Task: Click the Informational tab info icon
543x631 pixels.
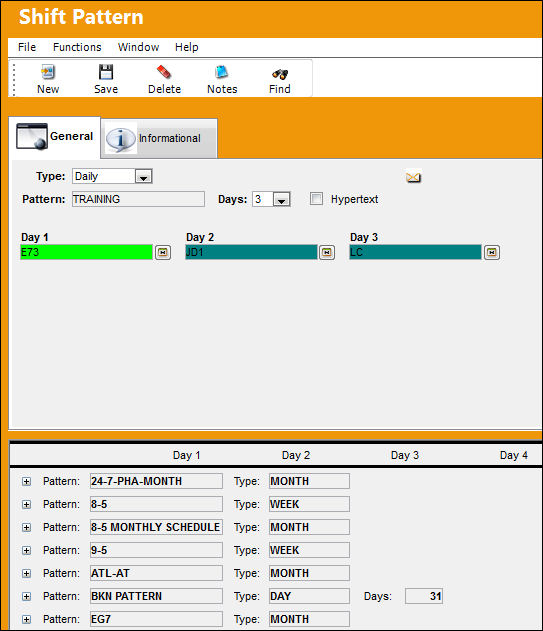Action: (120, 139)
